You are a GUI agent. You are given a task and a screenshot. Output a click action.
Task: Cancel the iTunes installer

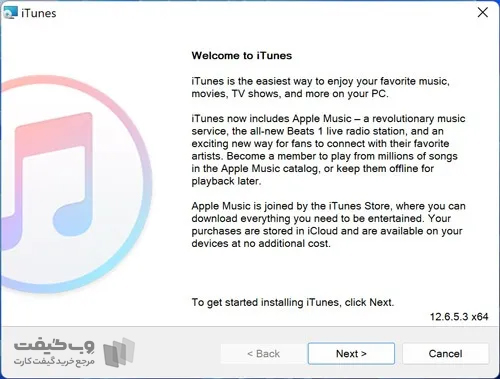[x=445, y=353]
